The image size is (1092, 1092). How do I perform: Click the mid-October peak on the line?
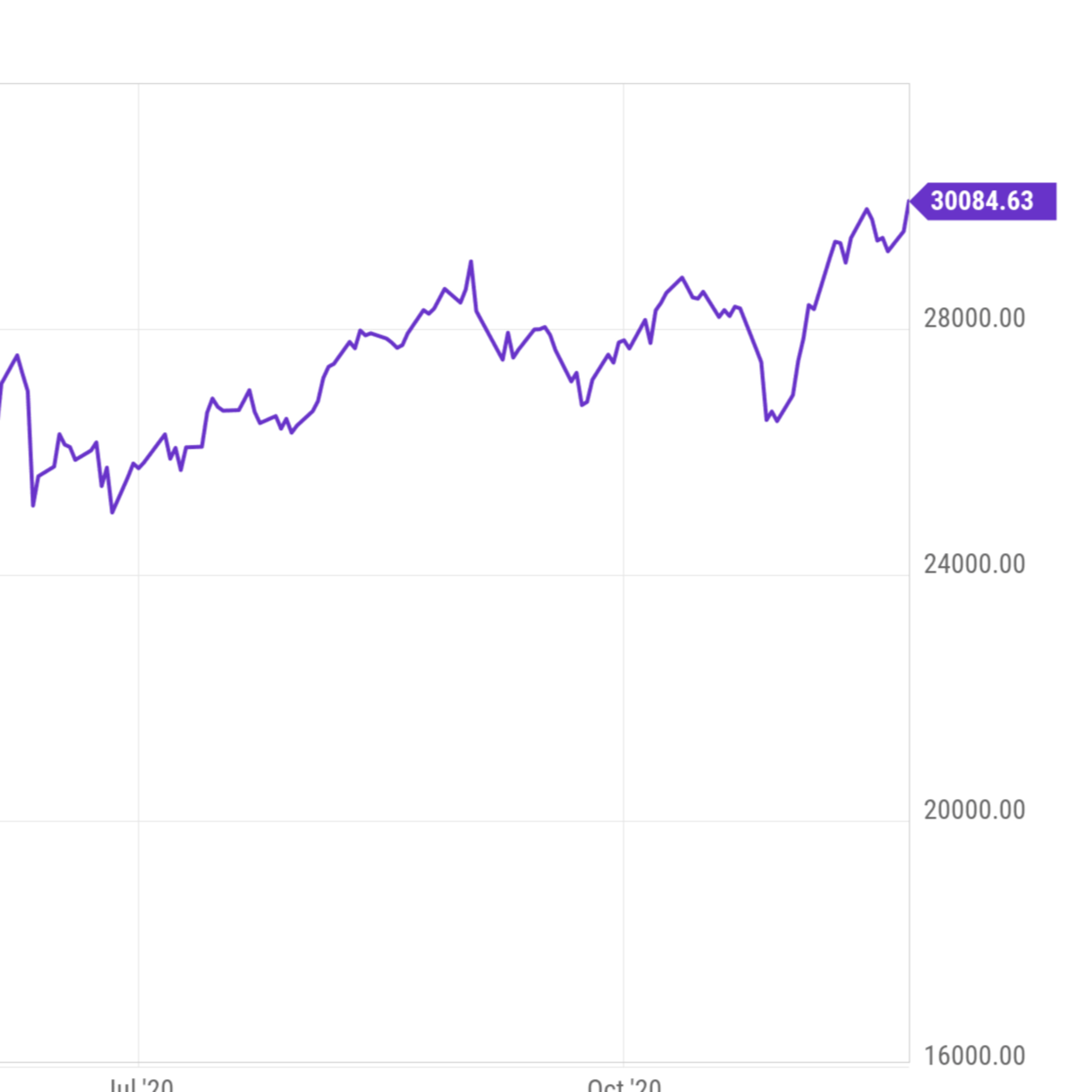(x=682, y=277)
